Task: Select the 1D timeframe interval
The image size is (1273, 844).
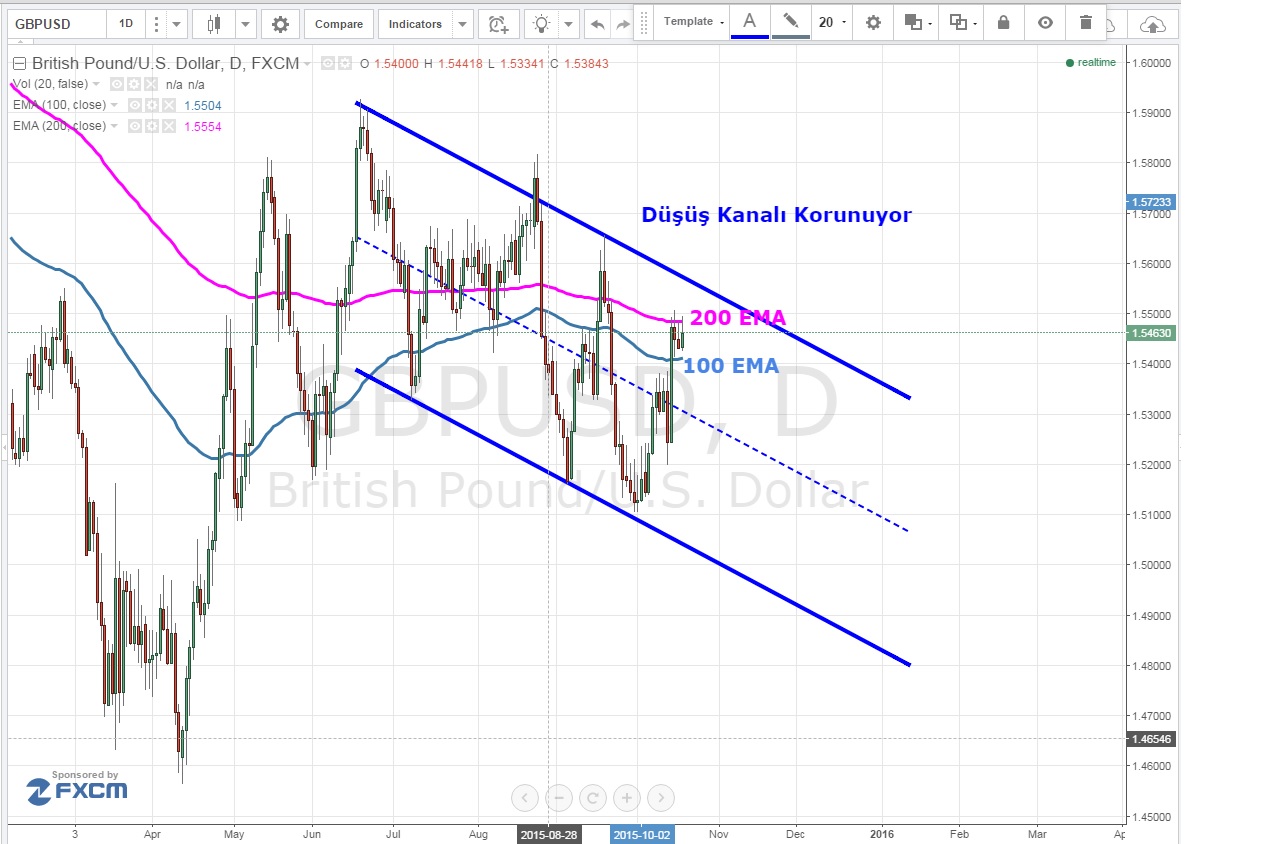Action: click(125, 24)
